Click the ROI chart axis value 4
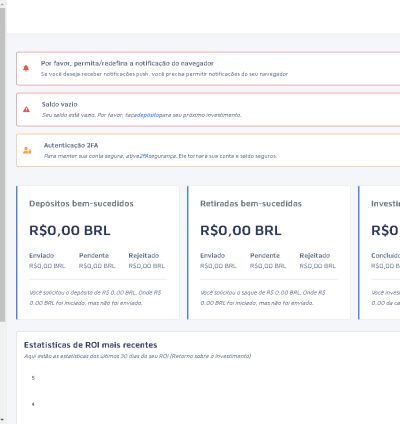The height and width of the screenshot is (424, 400). 33,404
